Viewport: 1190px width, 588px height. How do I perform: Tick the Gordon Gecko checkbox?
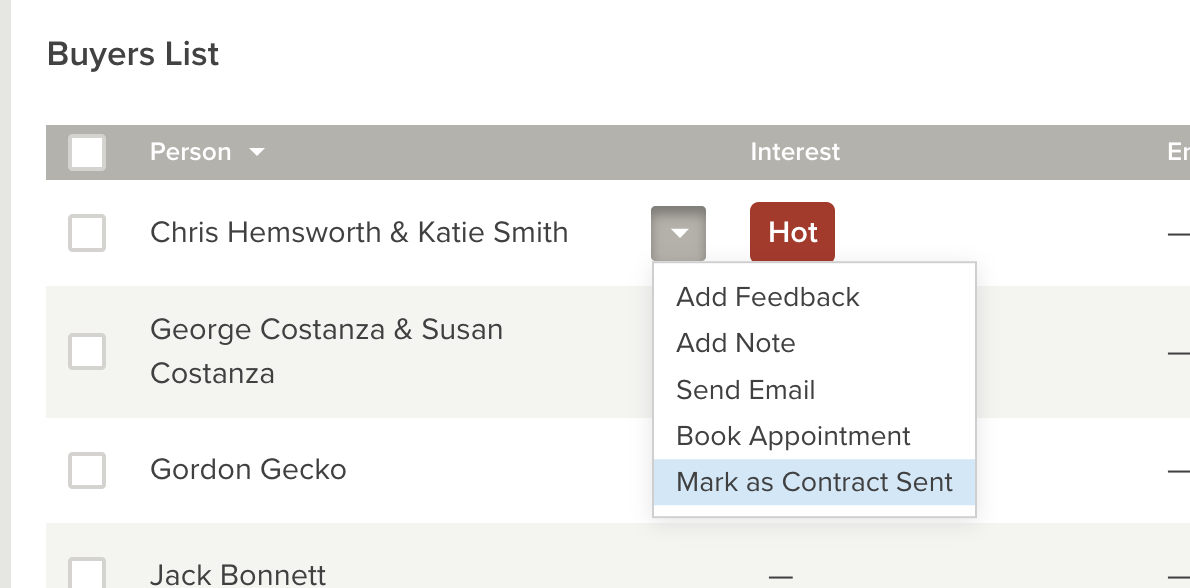(x=87, y=469)
